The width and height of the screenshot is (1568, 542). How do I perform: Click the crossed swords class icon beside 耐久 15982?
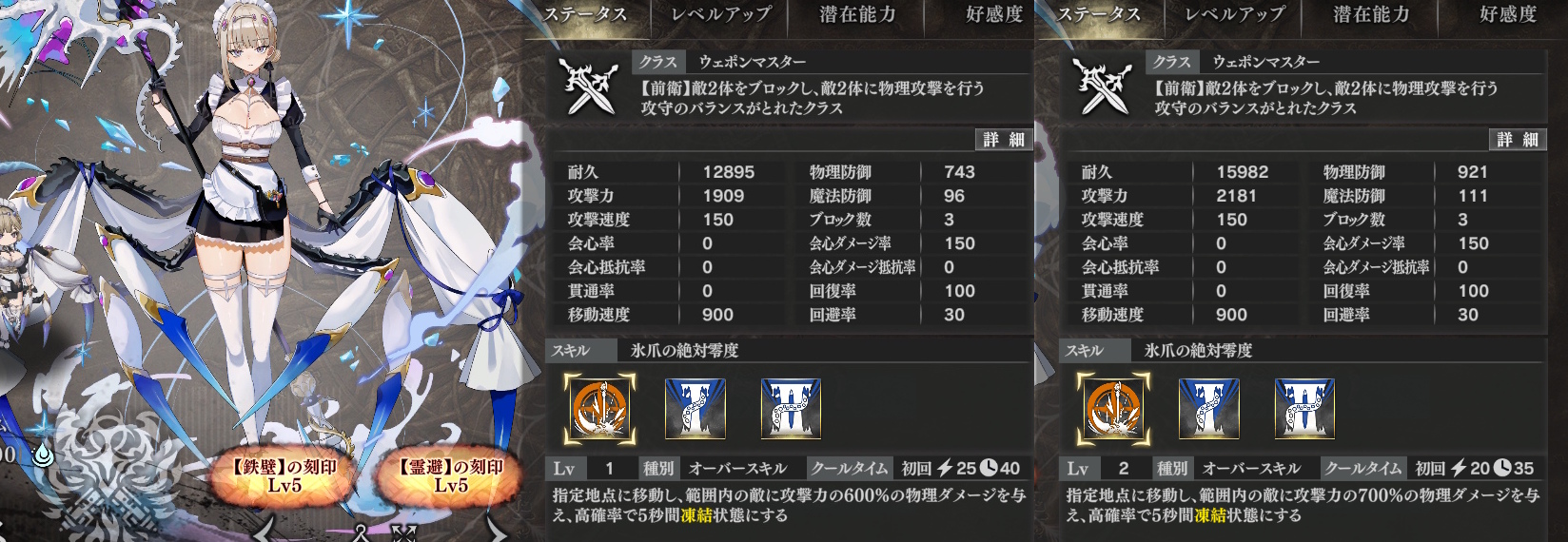click(1104, 86)
